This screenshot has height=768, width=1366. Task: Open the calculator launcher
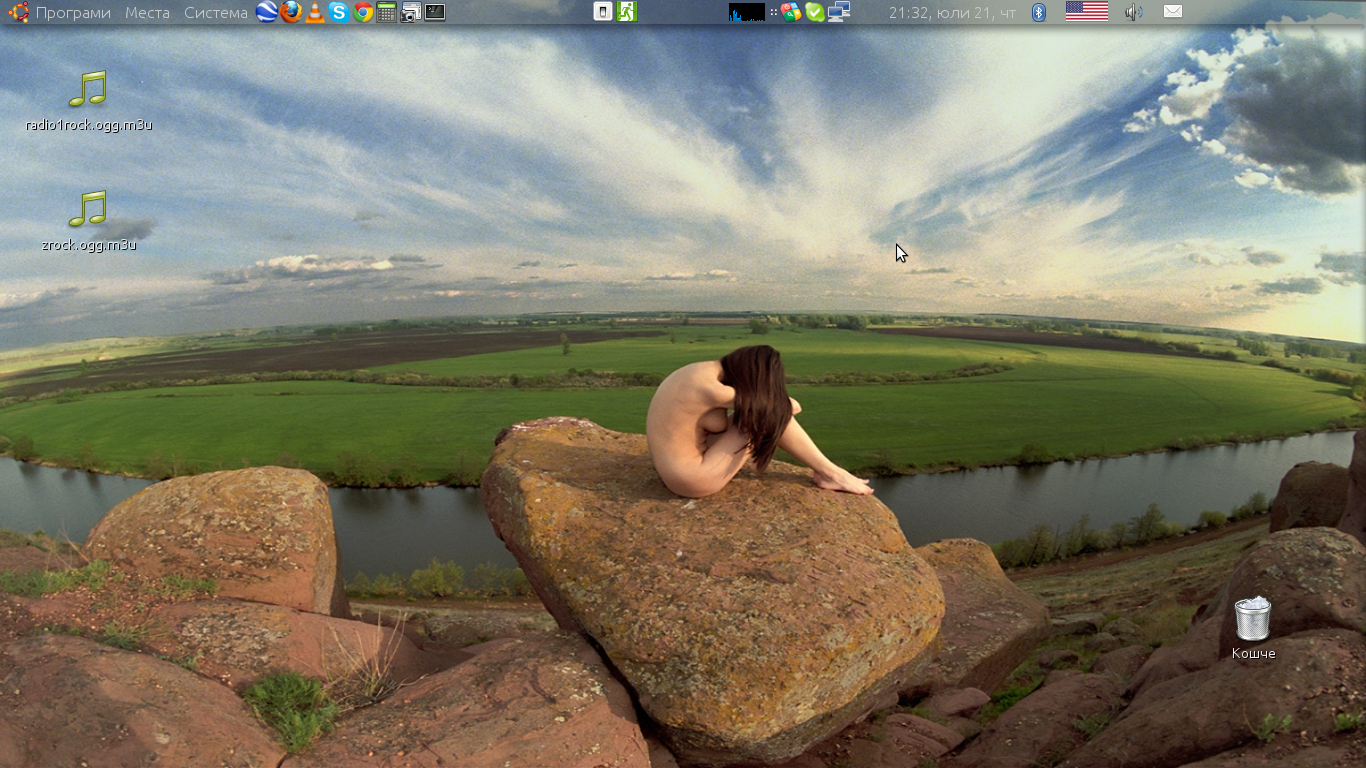pos(387,12)
